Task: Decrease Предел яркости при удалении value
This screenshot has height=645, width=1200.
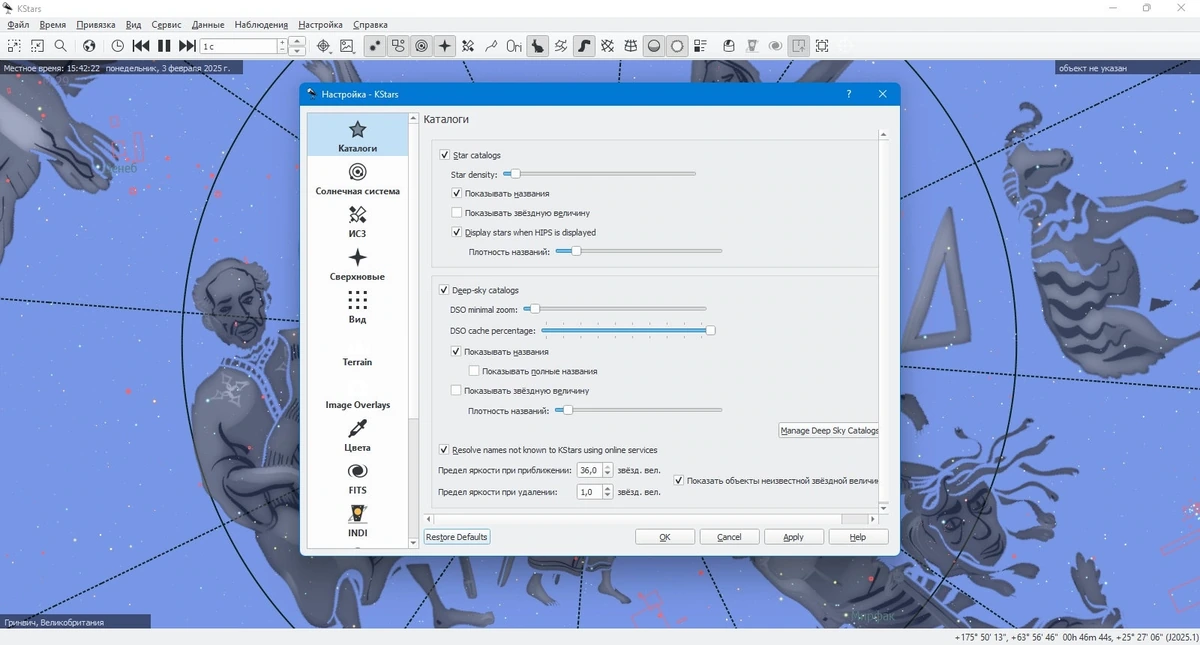Action: 607,496
